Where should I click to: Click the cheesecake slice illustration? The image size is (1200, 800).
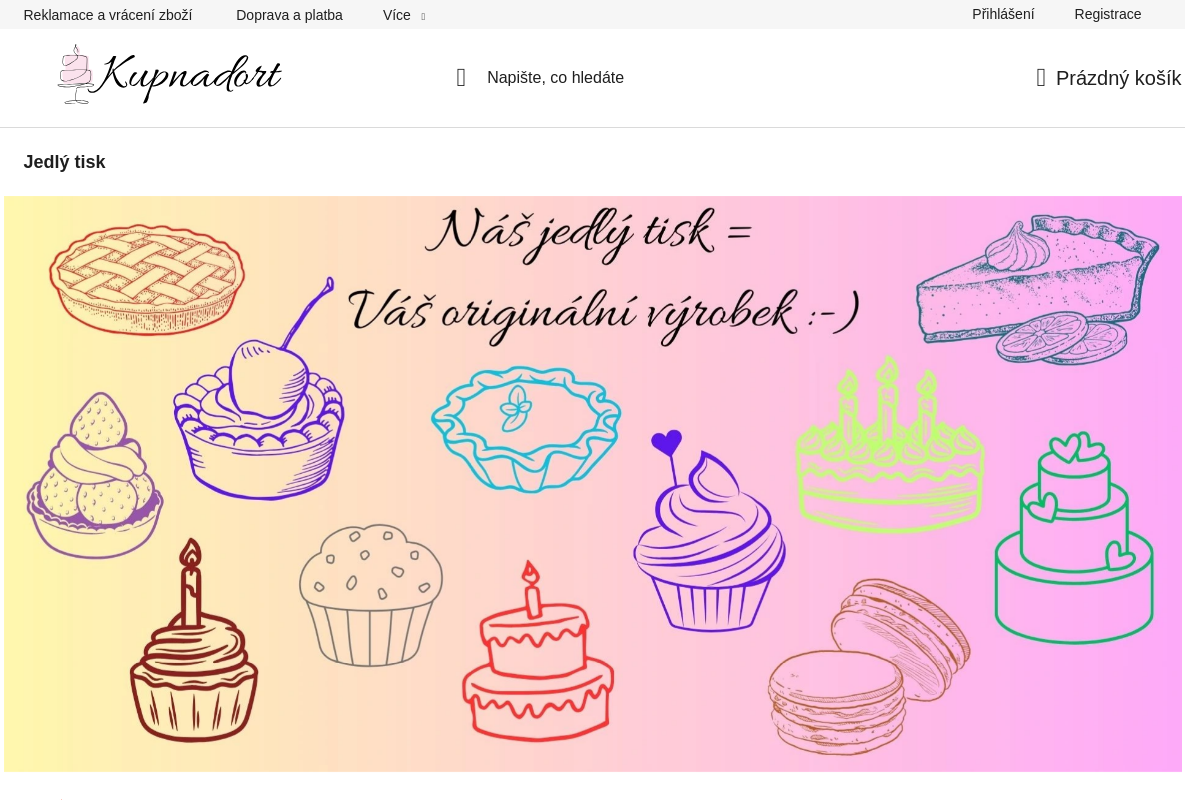1038,288
